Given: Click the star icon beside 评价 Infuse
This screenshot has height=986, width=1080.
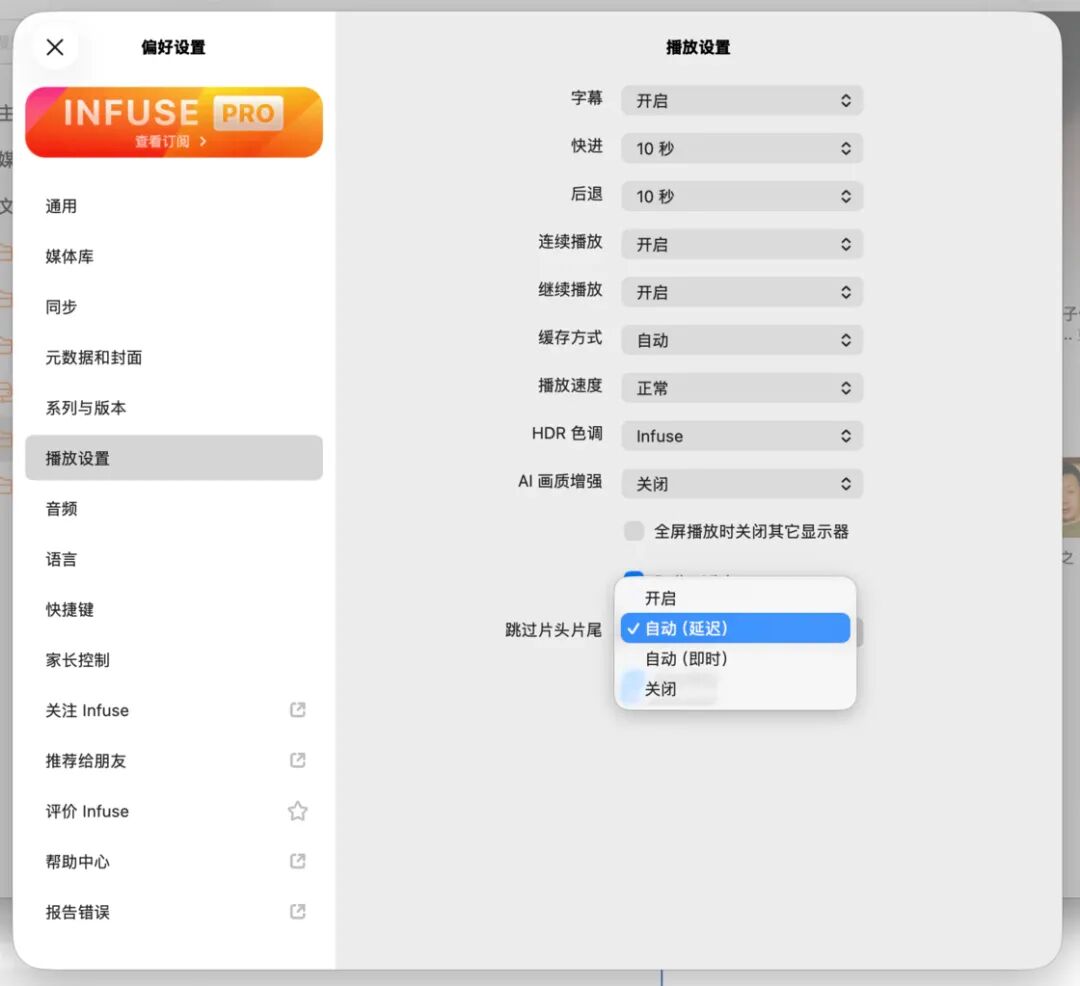Looking at the screenshot, I should coord(298,811).
